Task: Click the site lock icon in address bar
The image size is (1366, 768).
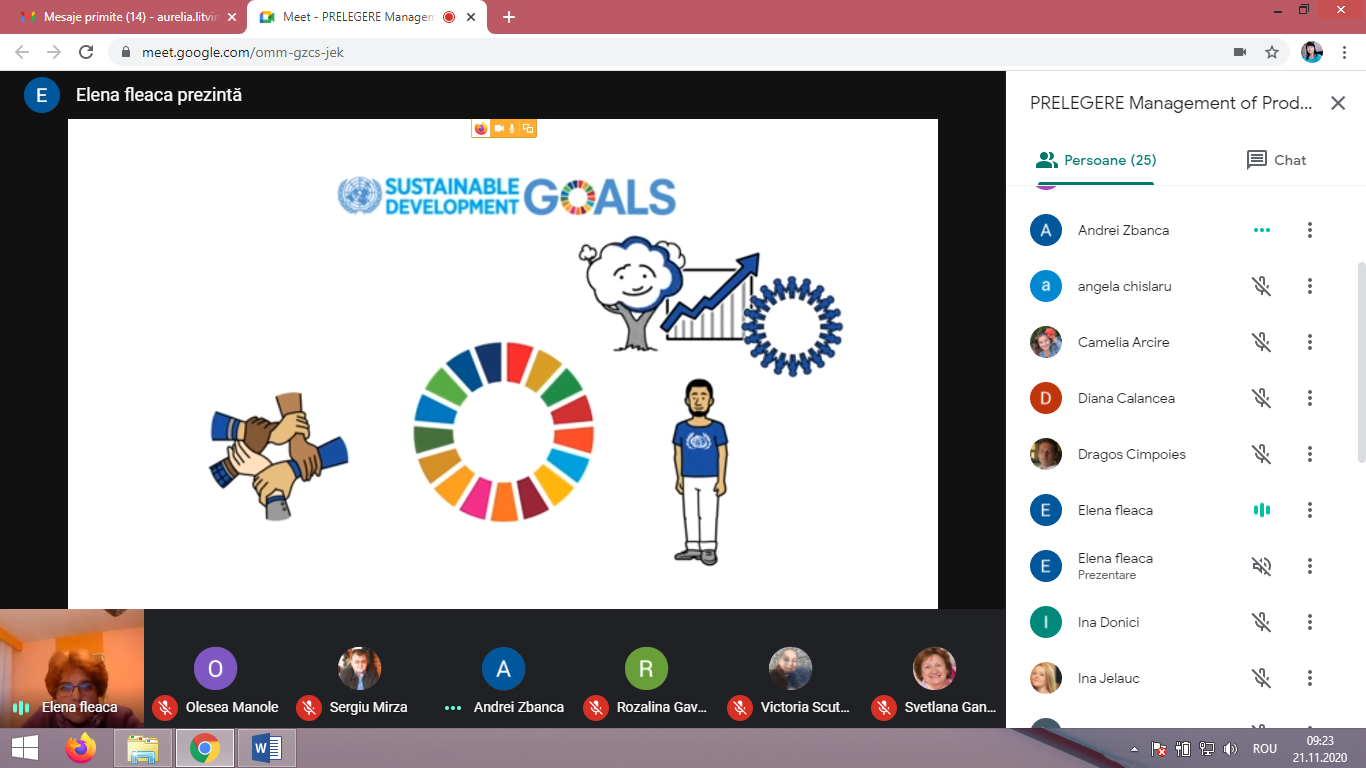Action: tap(126, 52)
